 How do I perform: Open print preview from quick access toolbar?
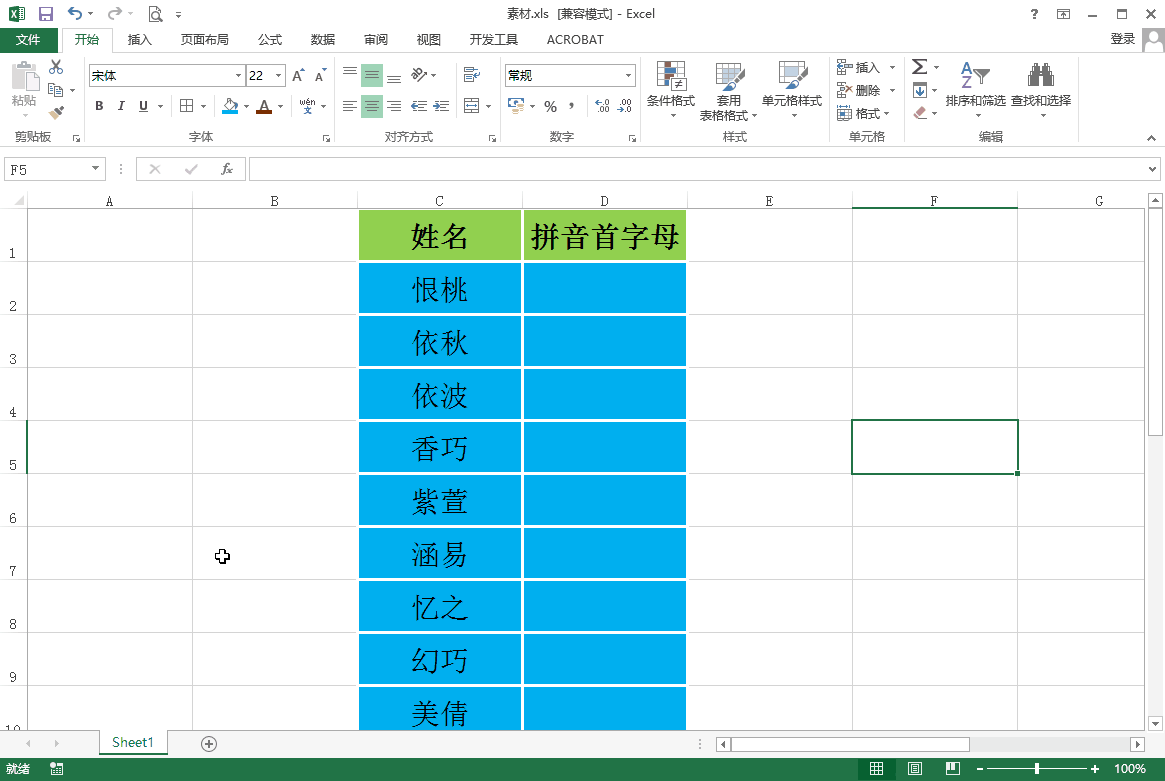tap(155, 14)
